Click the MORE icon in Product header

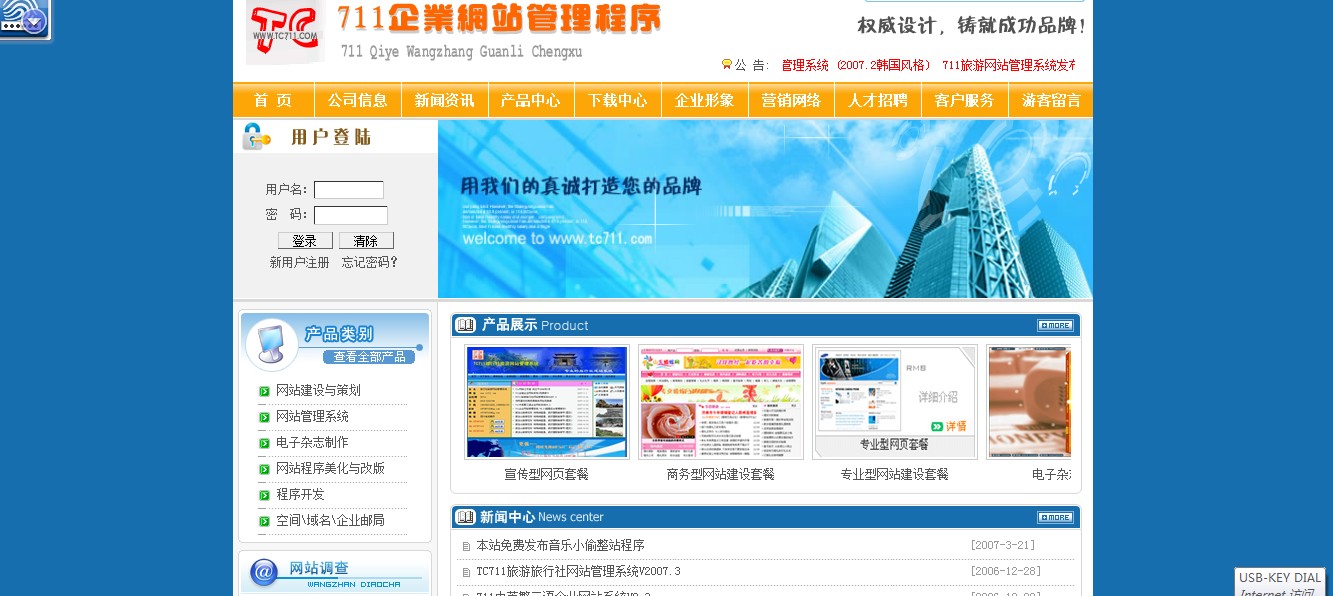coord(1055,325)
